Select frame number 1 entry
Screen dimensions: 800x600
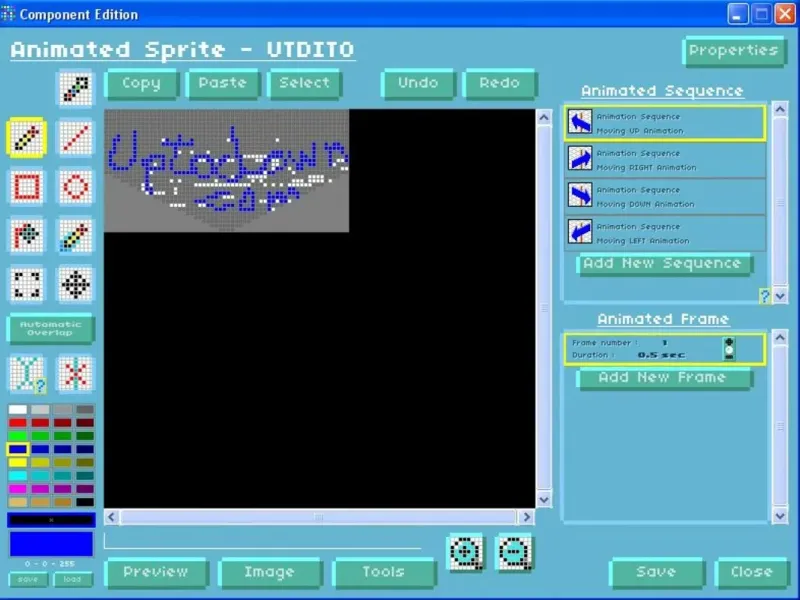665,349
